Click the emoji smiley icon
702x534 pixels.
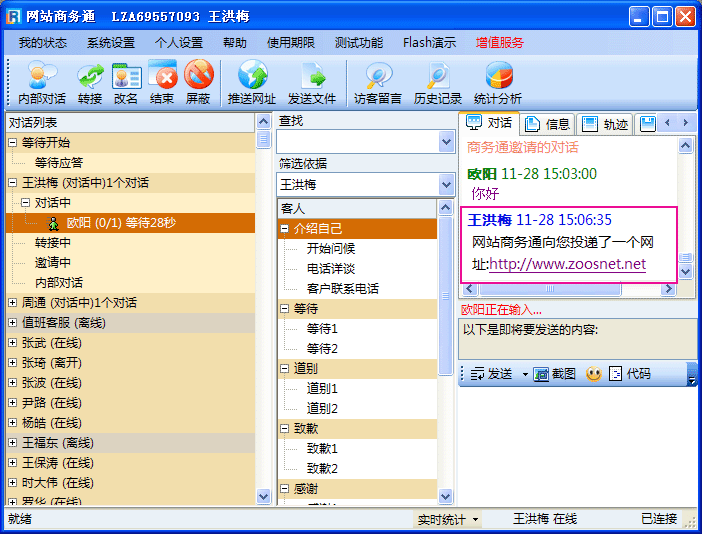pos(594,374)
